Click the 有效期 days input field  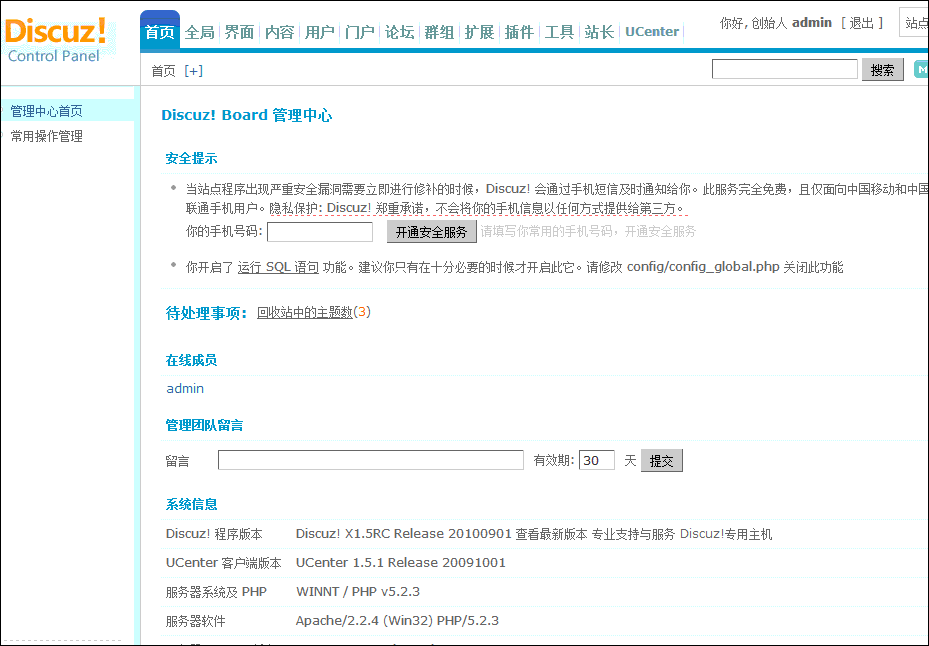pyautogui.click(x=596, y=460)
